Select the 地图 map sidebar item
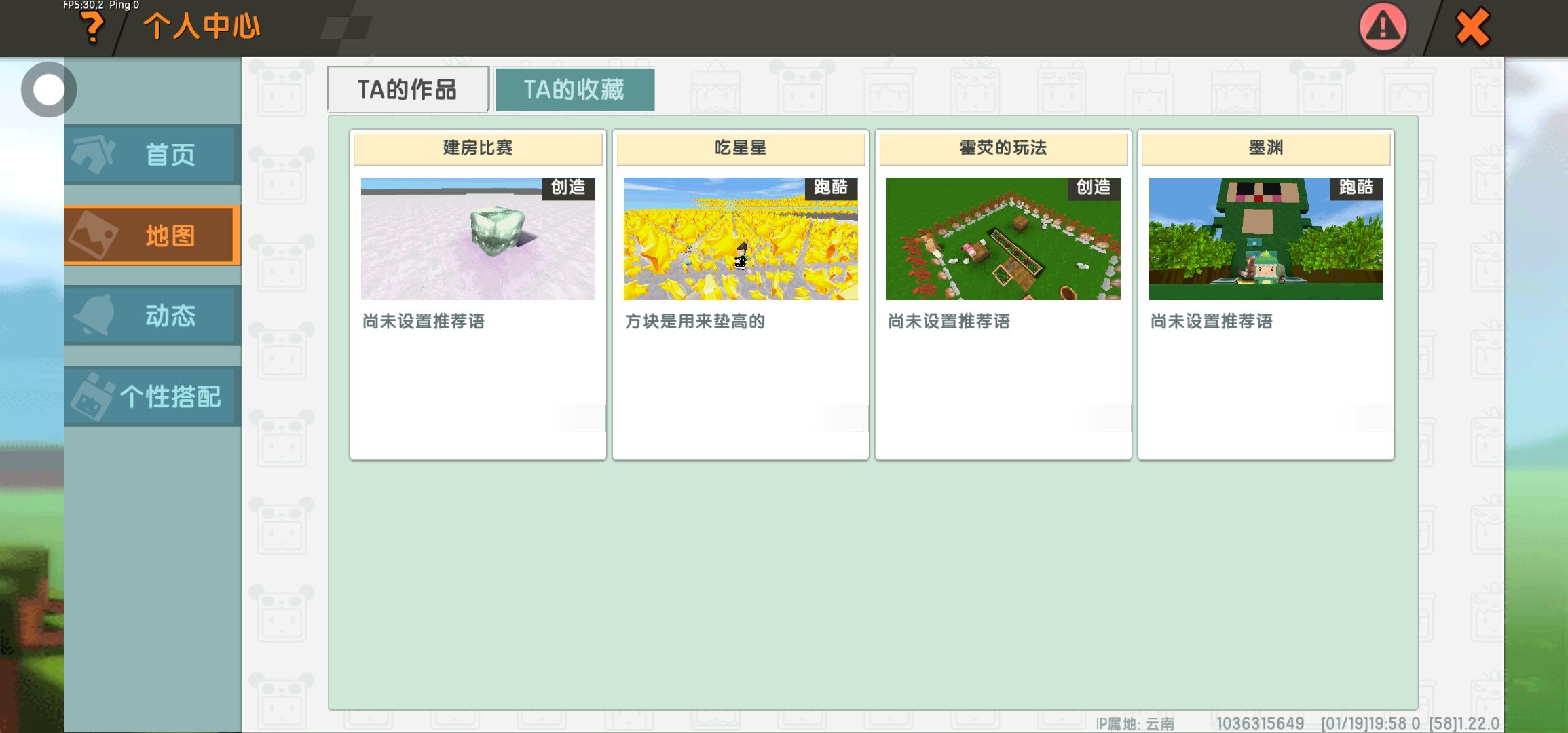 pos(153,236)
